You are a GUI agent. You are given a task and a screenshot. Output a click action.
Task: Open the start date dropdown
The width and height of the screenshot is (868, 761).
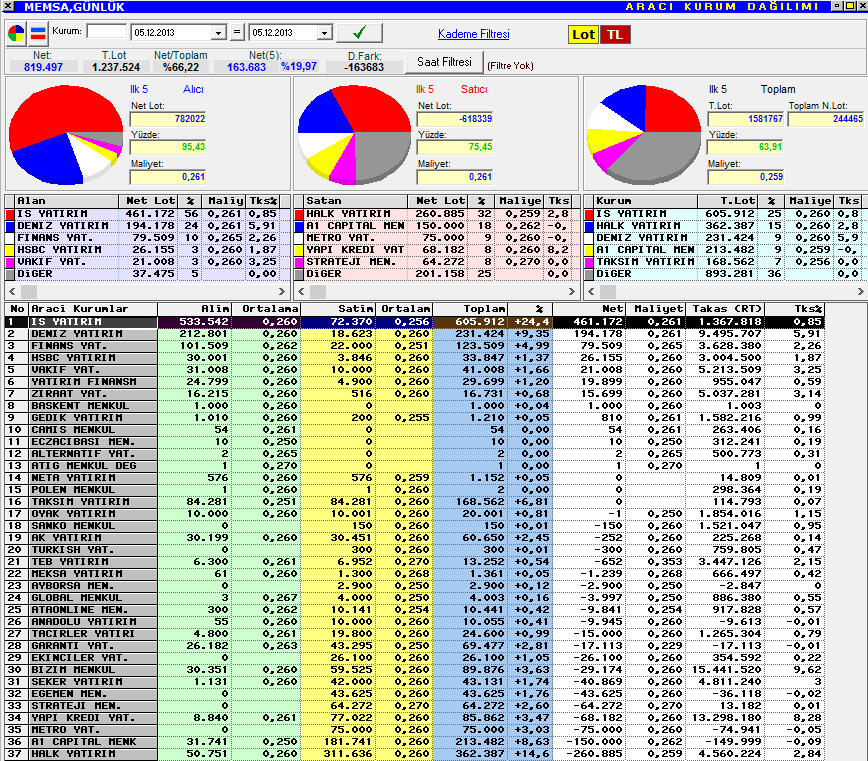click(219, 33)
